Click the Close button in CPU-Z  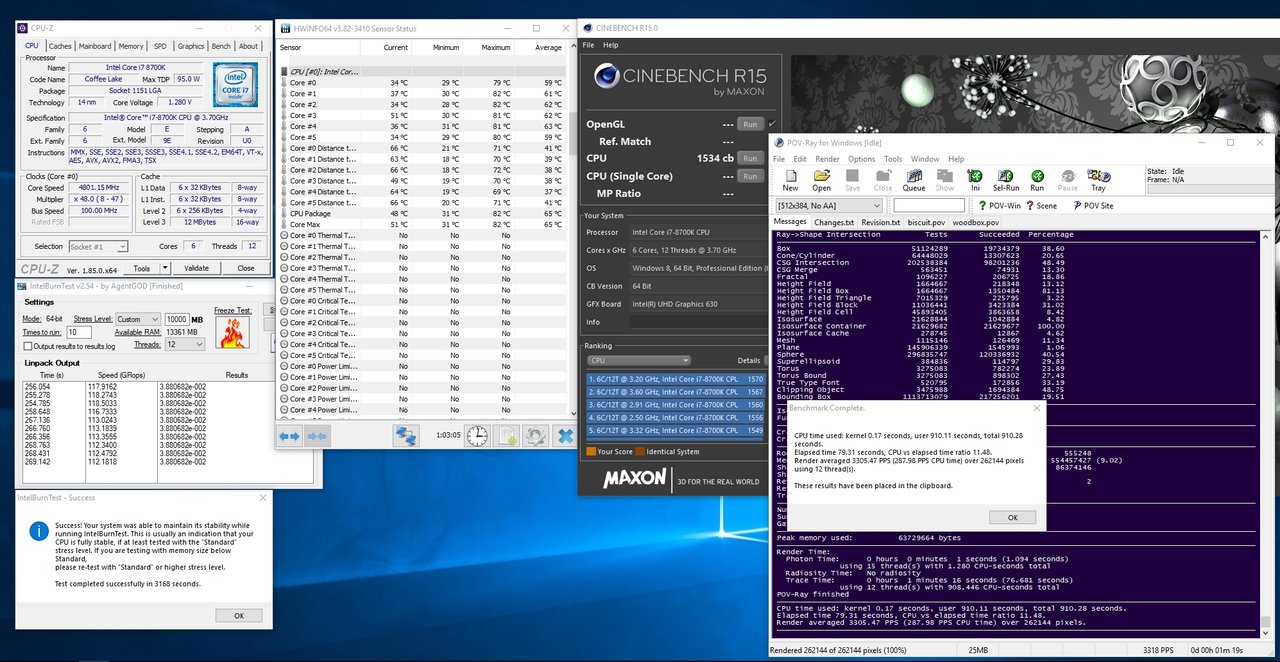pyautogui.click(x=245, y=268)
